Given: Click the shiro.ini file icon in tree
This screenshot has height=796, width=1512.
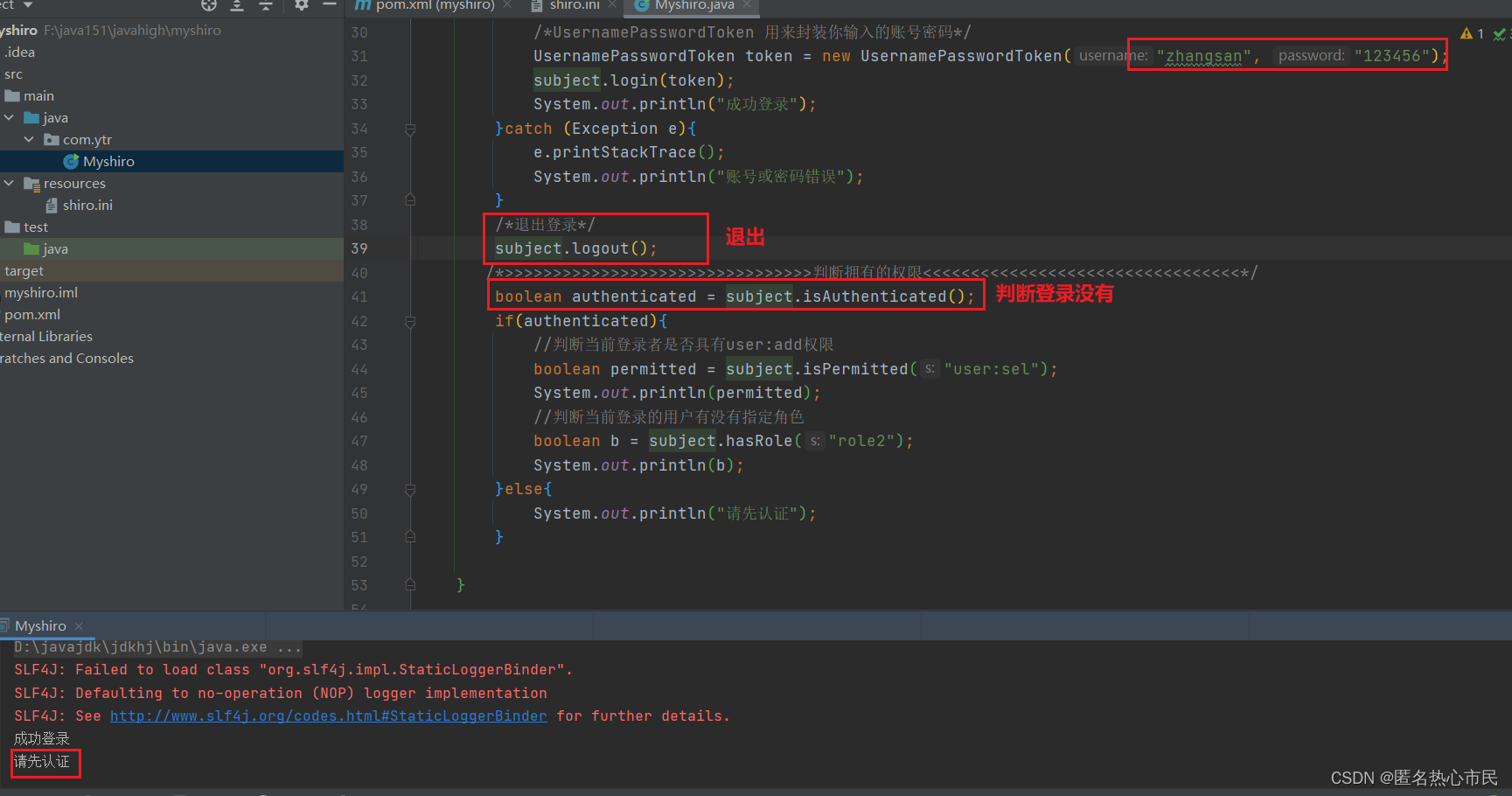Looking at the screenshot, I should [52, 206].
